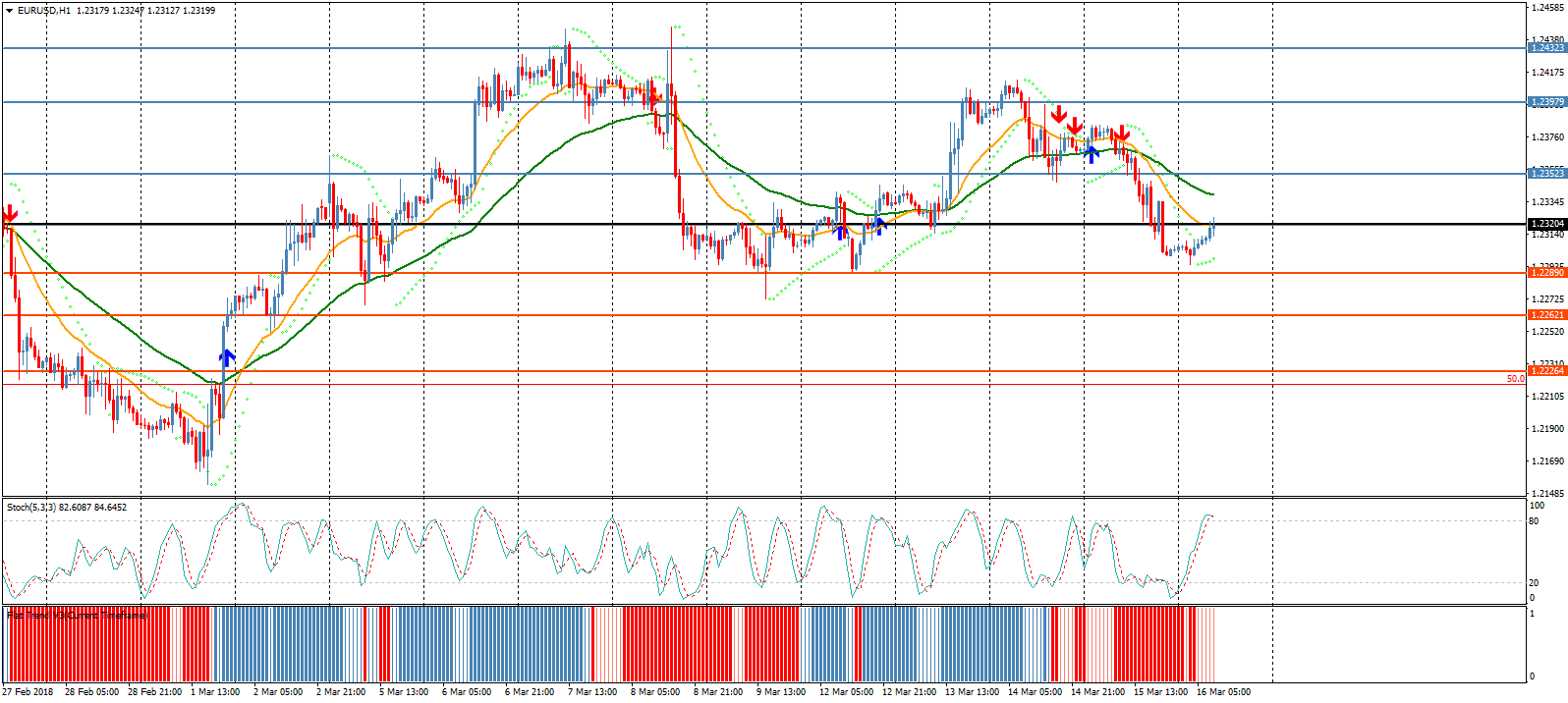This screenshot has width=1568, height=703.
Task: Click the blue price label 1.24323
Action: coord(1546,48)
